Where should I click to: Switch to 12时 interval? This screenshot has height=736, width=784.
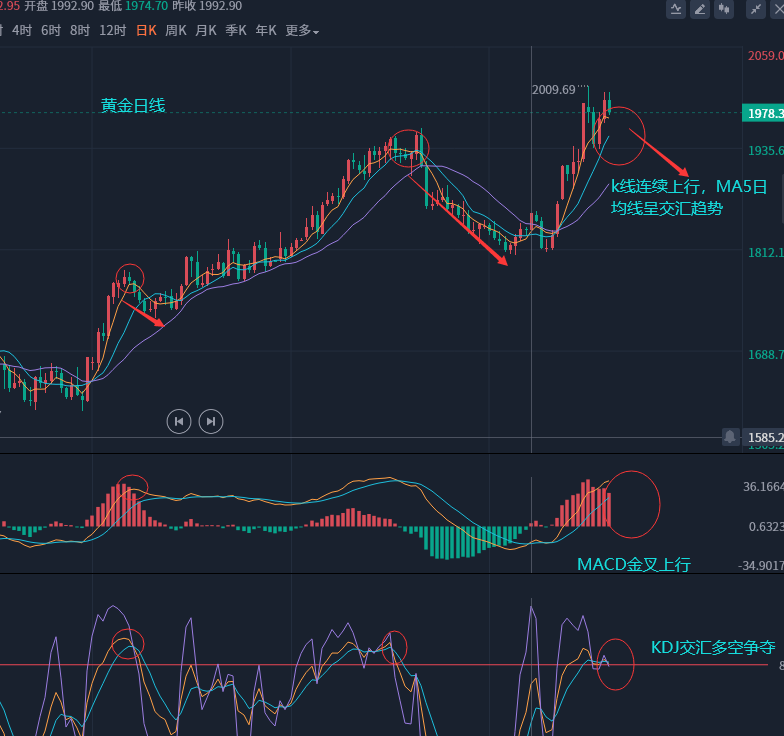(112, 31)
